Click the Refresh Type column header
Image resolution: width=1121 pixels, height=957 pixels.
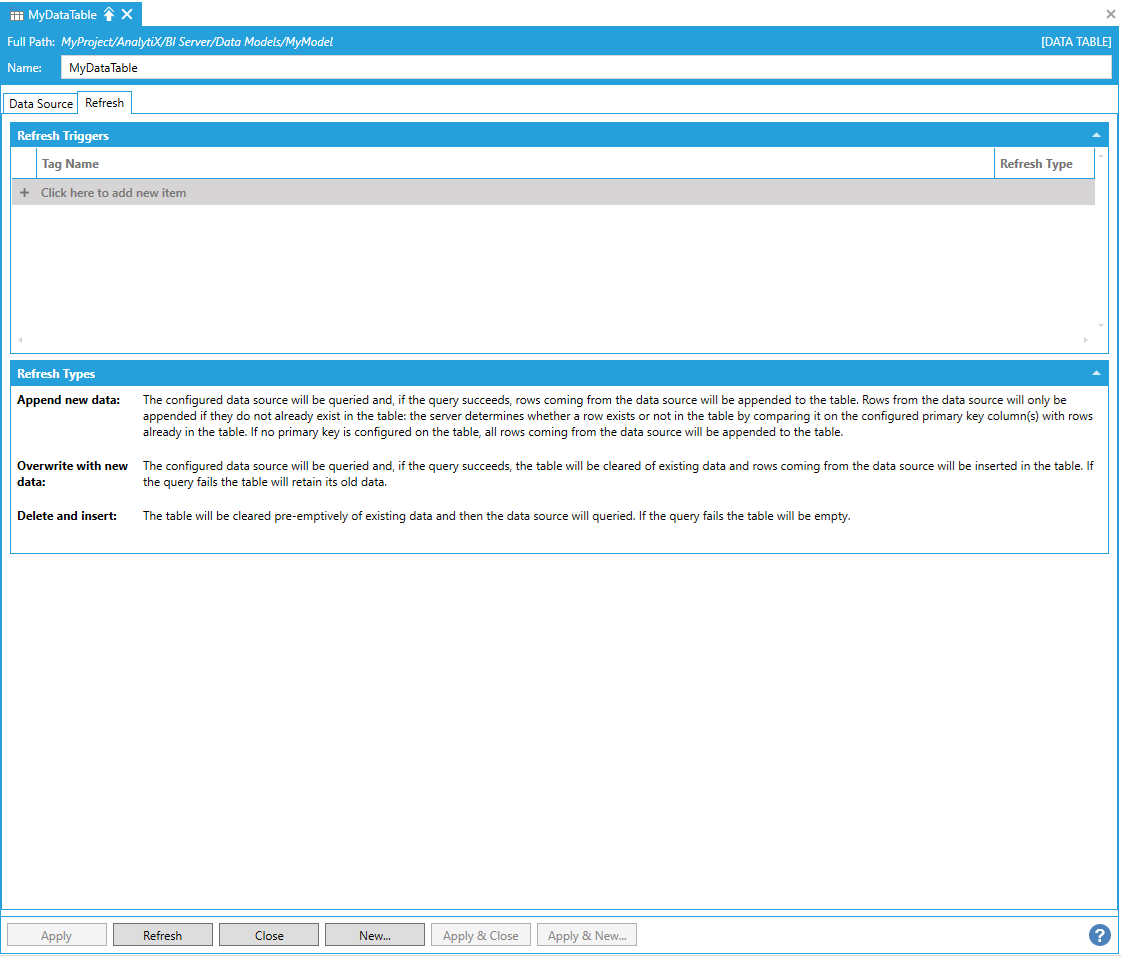click(x=1036, y=163)
